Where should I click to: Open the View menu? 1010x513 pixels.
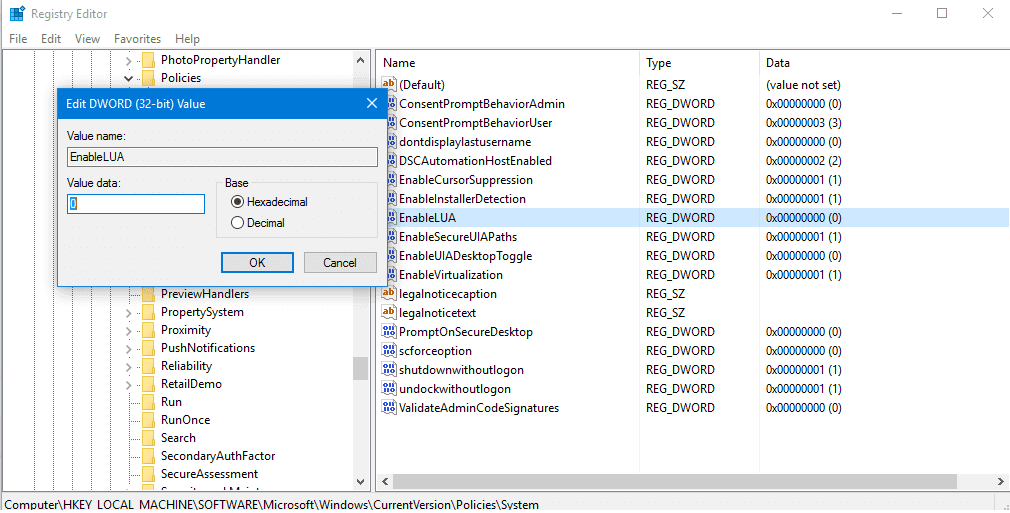tap(88, 39)
